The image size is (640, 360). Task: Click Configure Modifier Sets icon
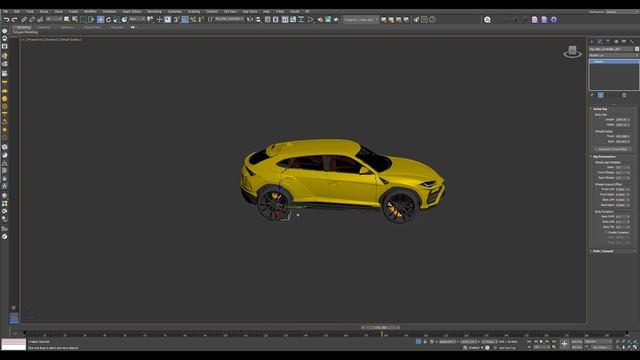(624, 95)
